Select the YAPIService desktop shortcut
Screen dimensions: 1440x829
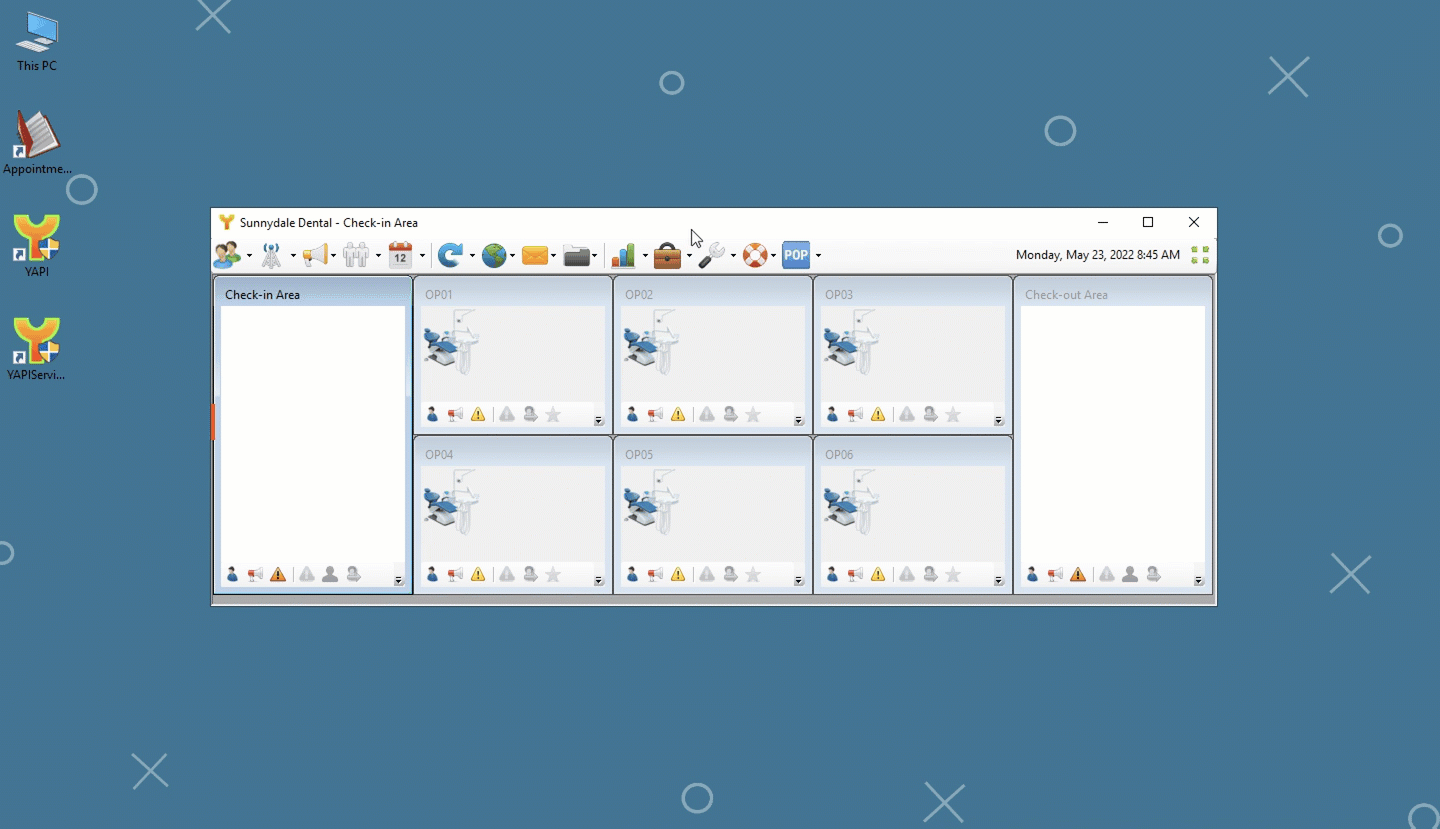tap(37, 349)
